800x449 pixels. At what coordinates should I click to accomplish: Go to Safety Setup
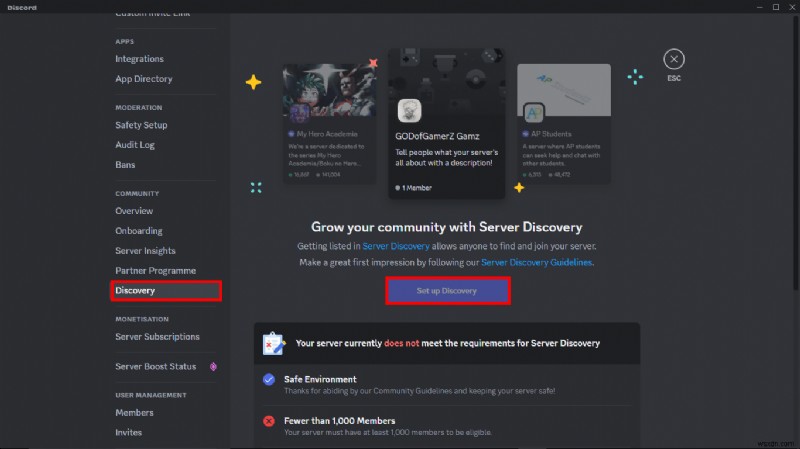click(141, 125)
